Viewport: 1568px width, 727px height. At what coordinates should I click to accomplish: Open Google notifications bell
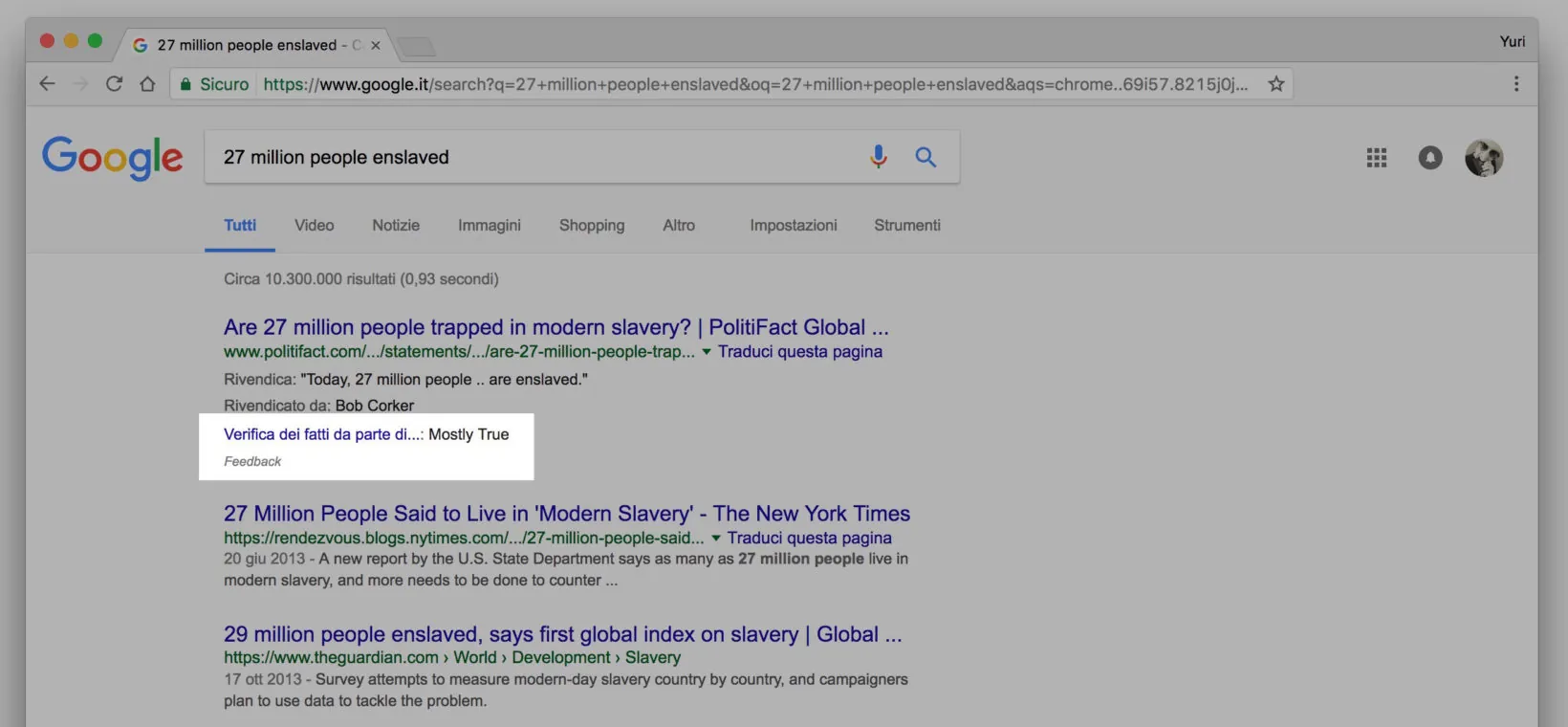[1430, 158]
